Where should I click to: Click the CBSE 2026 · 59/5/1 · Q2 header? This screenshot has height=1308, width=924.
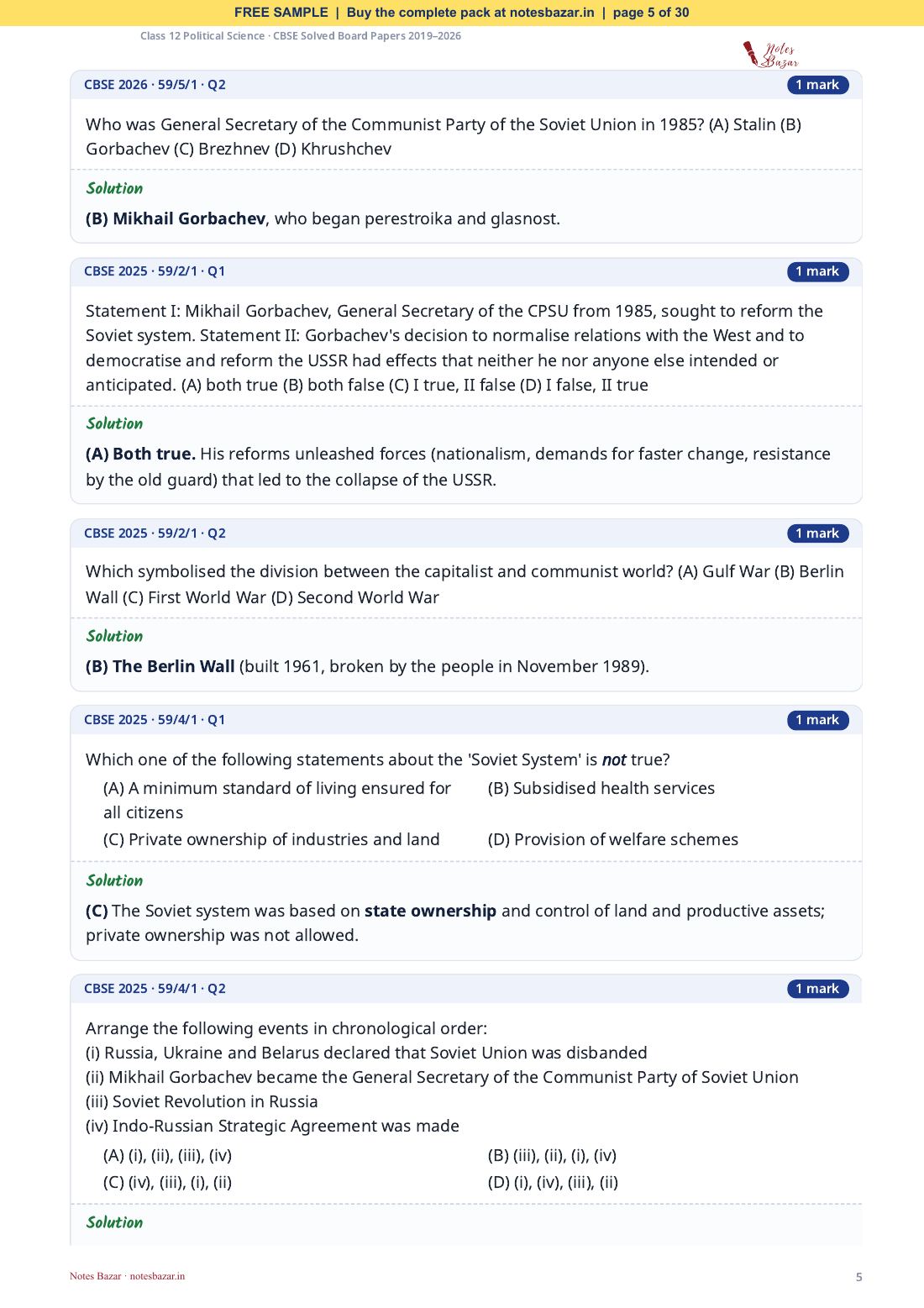pos(155,85)
